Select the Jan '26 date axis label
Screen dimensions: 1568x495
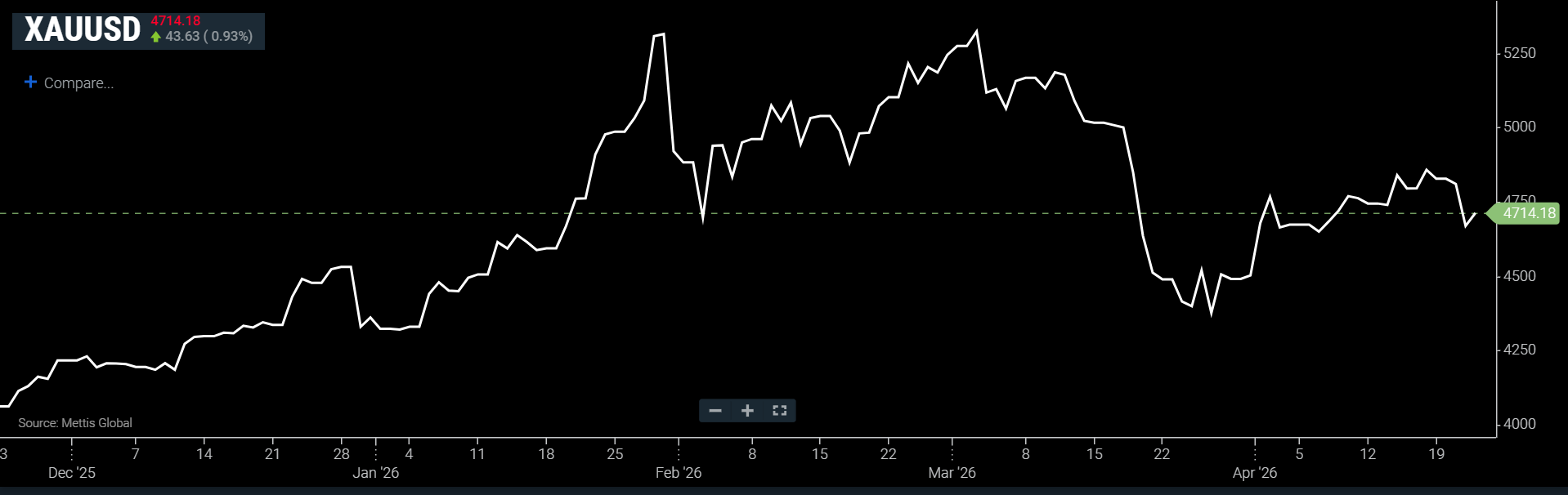[376, 473]
